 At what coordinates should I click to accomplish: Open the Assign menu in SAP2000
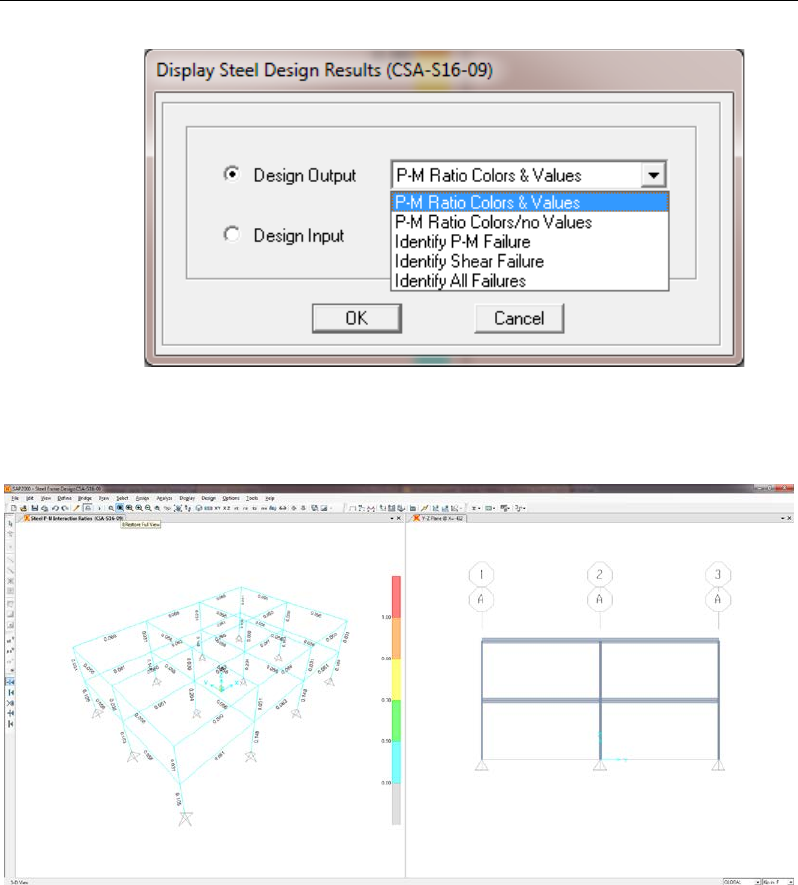pyautogui.click(x=142, y=498)
